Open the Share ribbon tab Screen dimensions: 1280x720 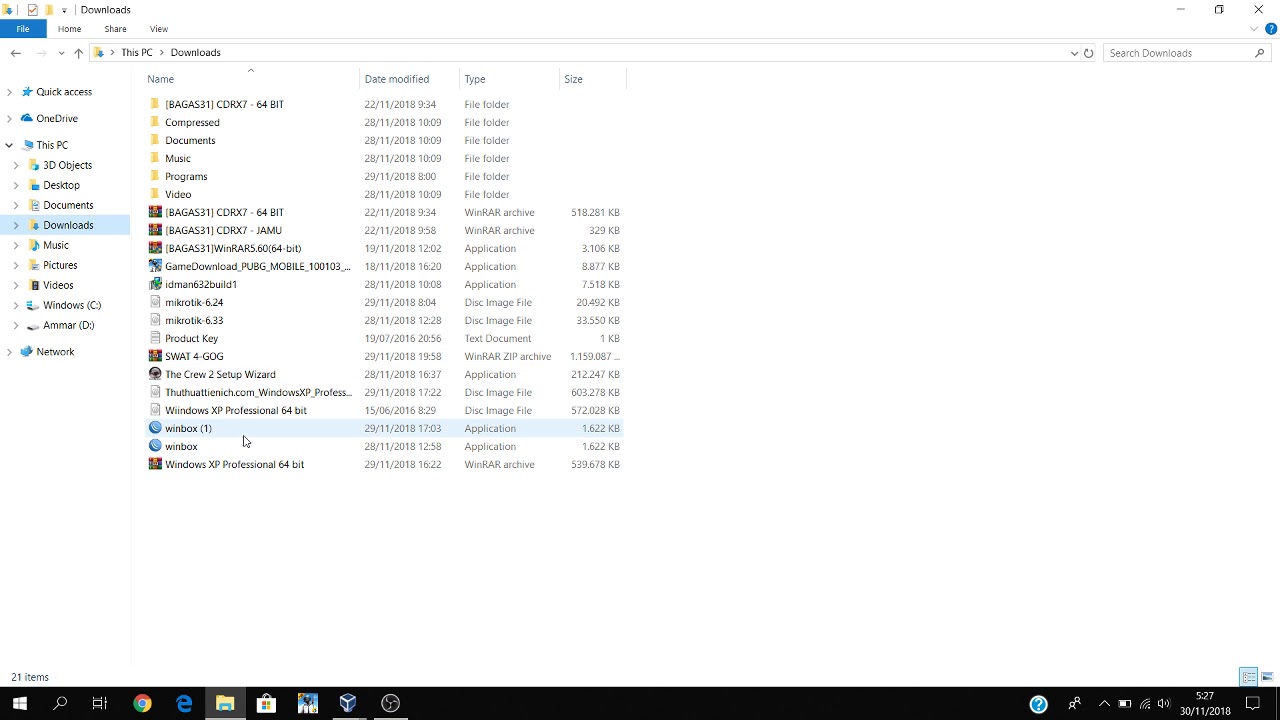pos(115,29)
